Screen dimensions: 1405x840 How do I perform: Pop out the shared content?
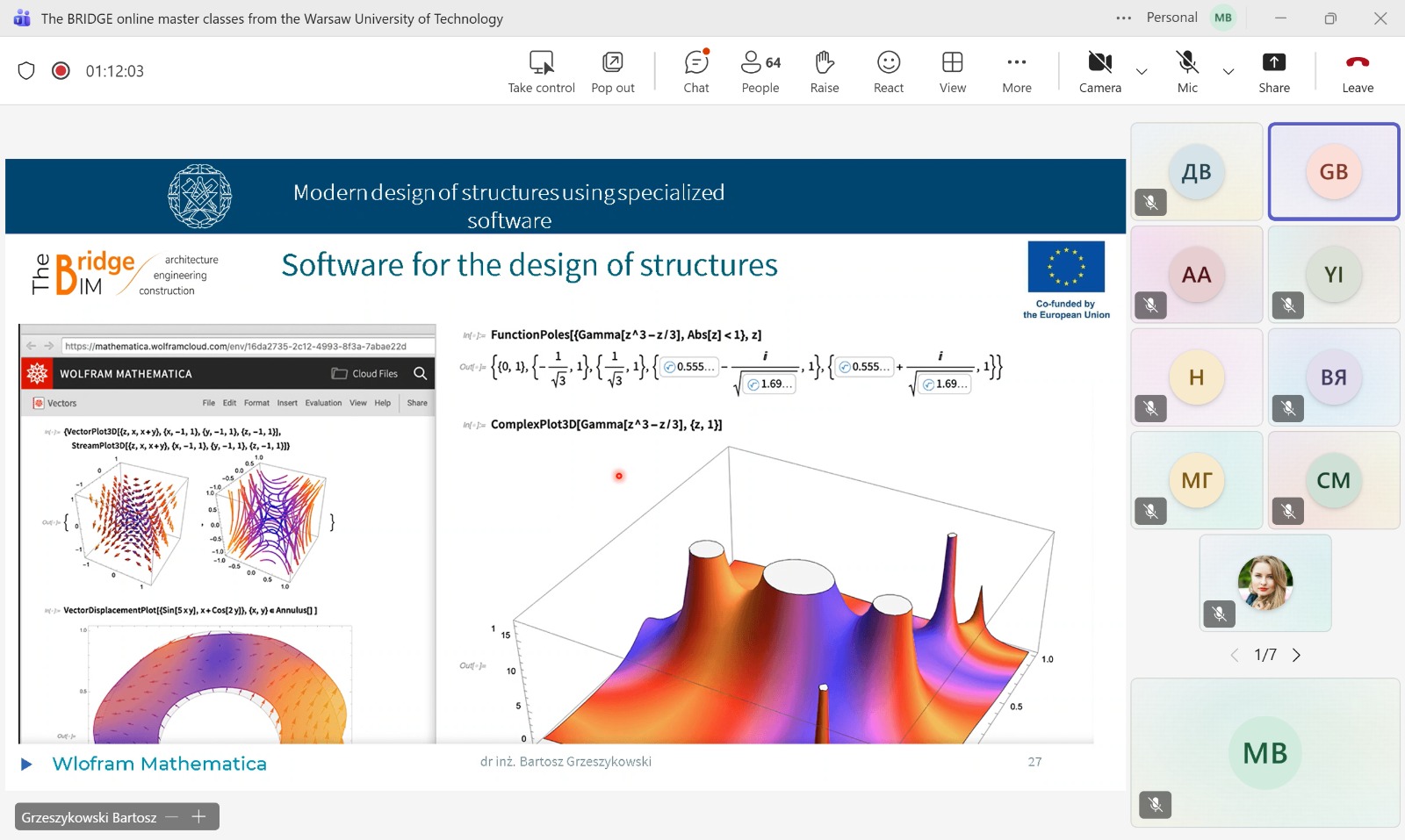pos(612,71)
